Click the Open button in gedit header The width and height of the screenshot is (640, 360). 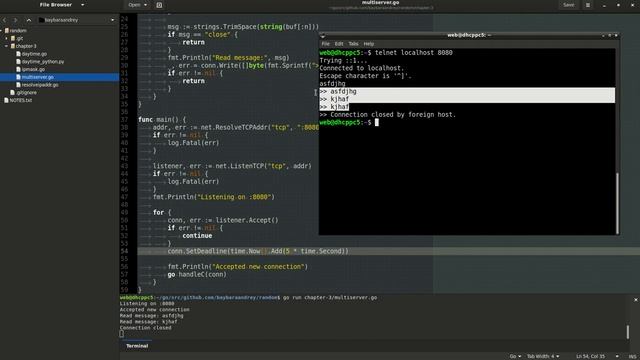tap(134, 5)
